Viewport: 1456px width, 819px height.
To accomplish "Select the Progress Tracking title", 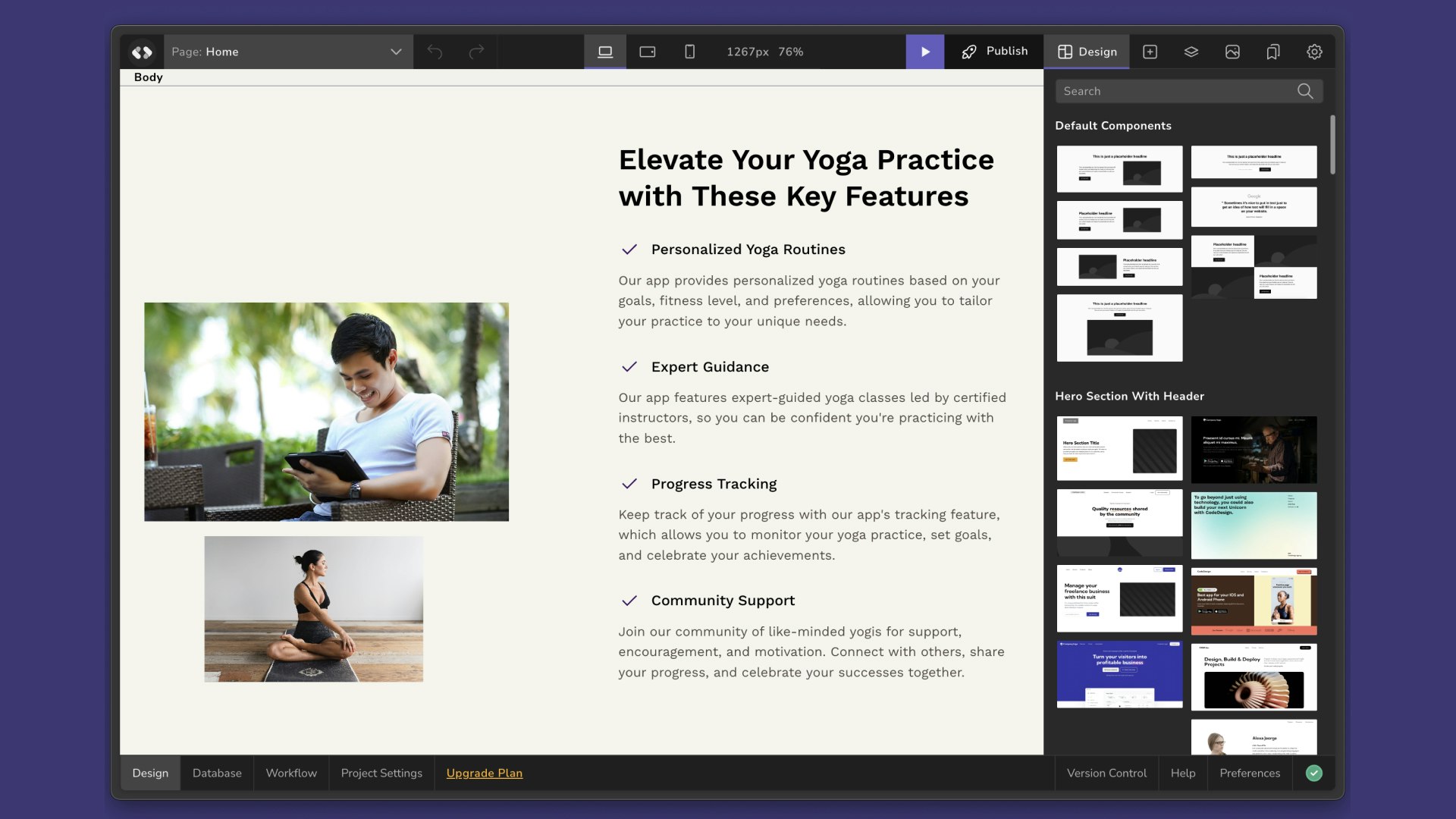I will (714, 484).
